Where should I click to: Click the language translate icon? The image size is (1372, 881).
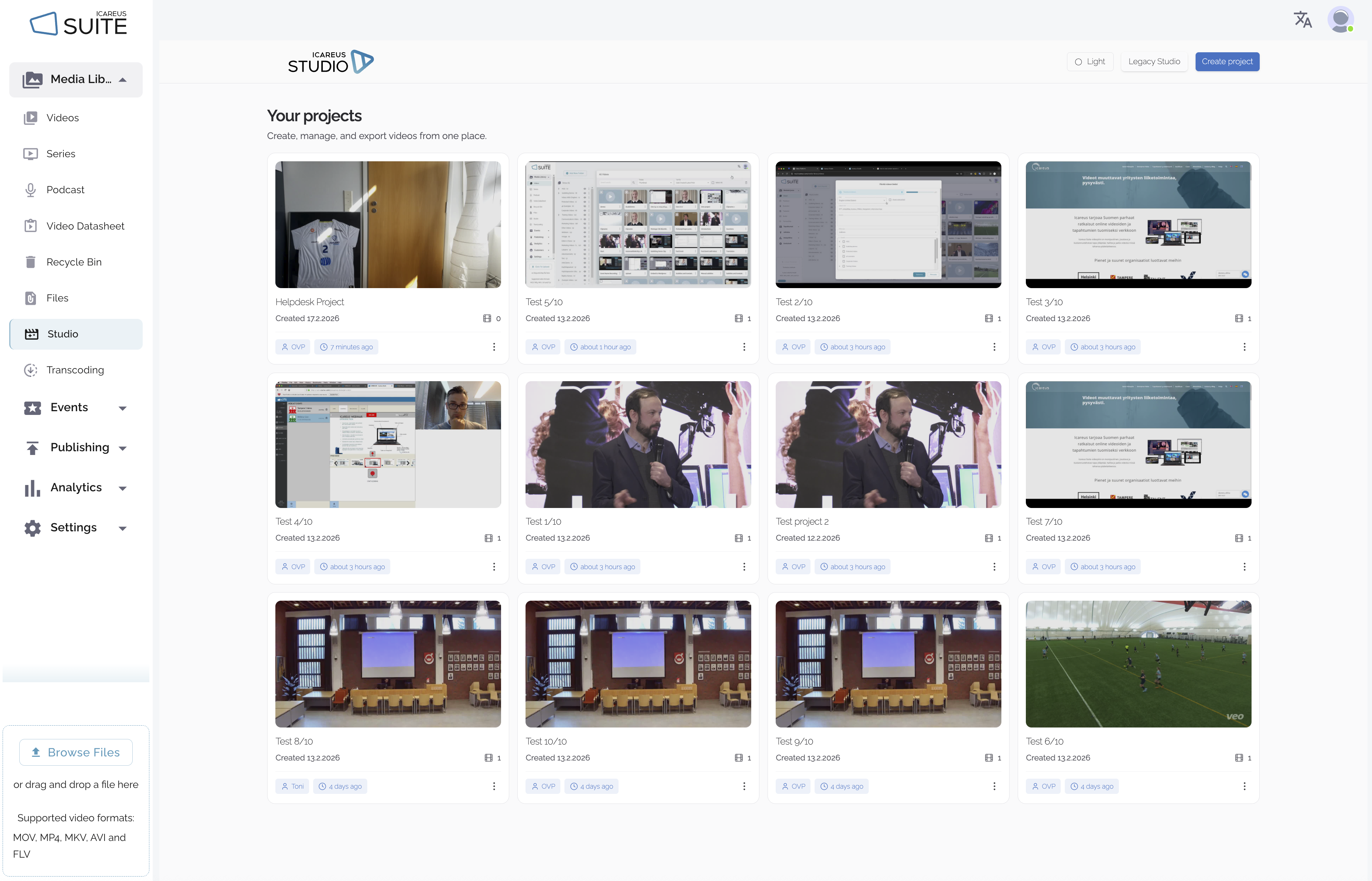click(x=1302, y=20)
